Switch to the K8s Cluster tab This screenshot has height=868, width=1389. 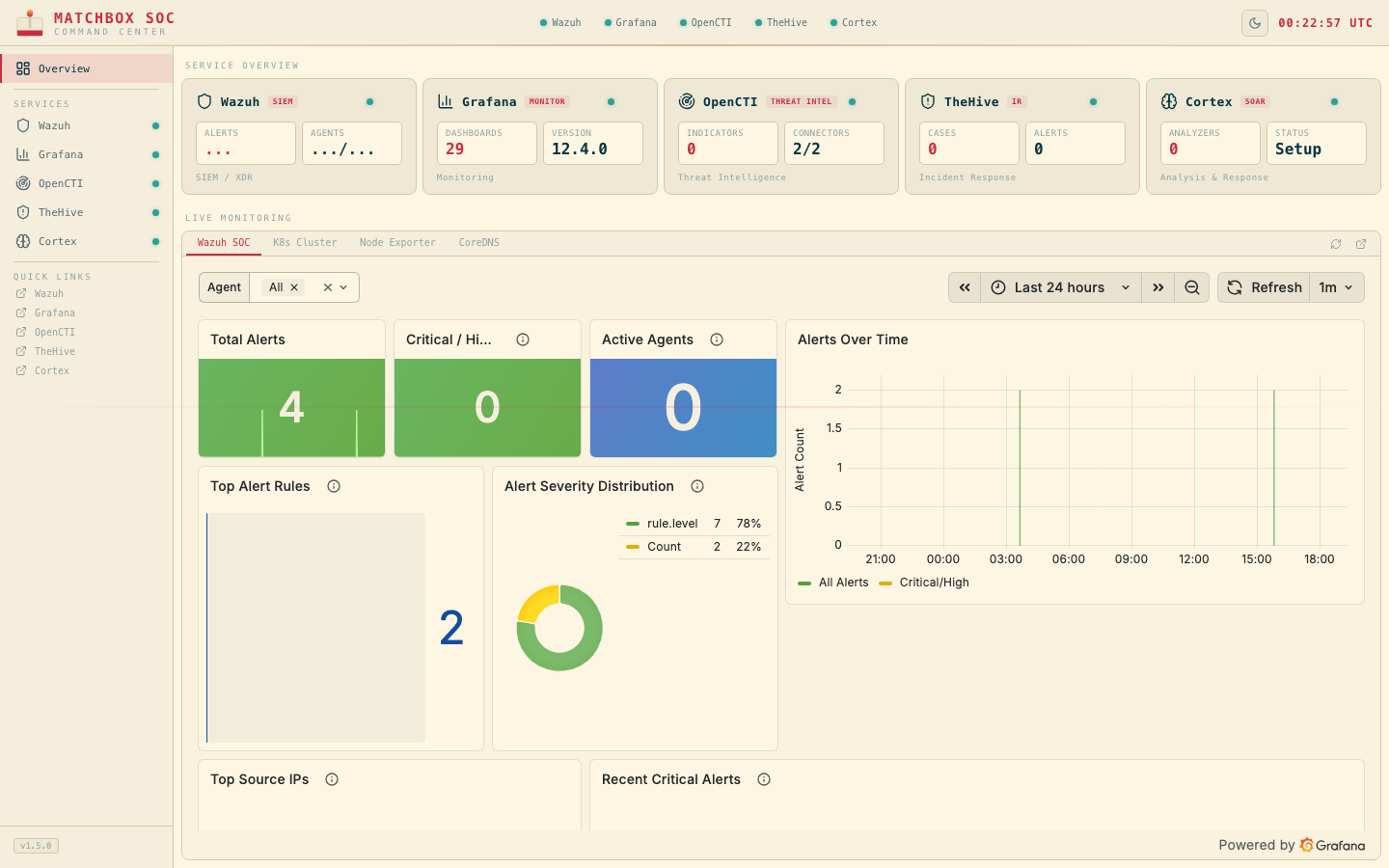point(305,243)
